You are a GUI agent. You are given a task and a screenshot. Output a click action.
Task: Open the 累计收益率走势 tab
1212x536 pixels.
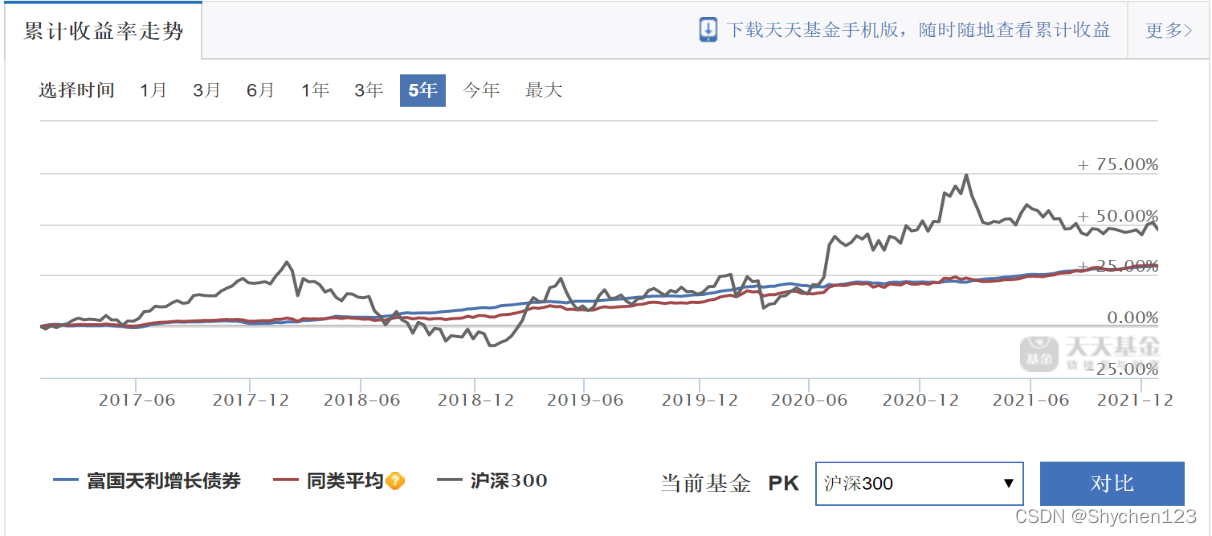pyautogui.click(x=103, y=31)
